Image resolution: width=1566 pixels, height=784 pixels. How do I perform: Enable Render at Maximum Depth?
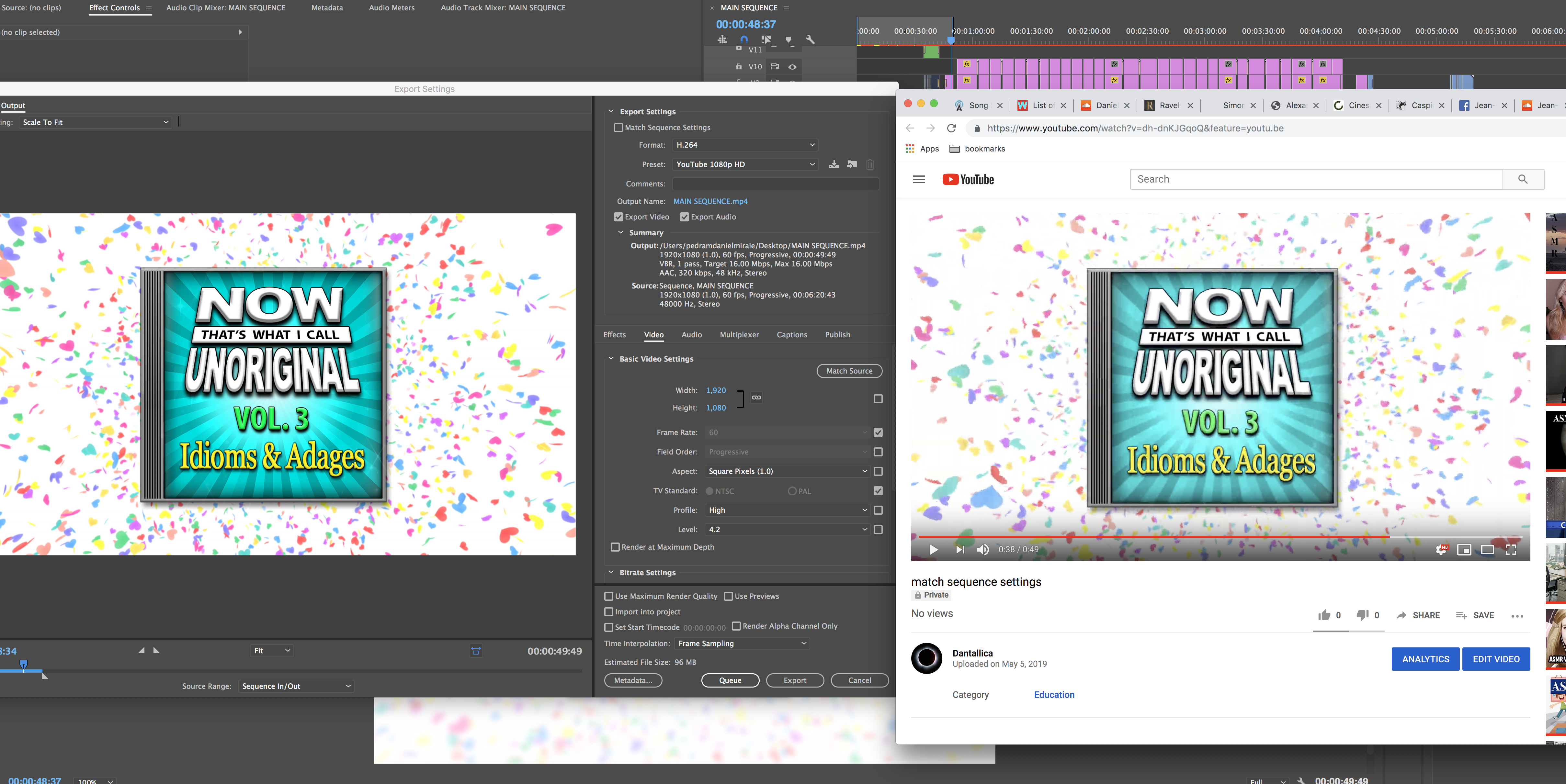(615, 547)
